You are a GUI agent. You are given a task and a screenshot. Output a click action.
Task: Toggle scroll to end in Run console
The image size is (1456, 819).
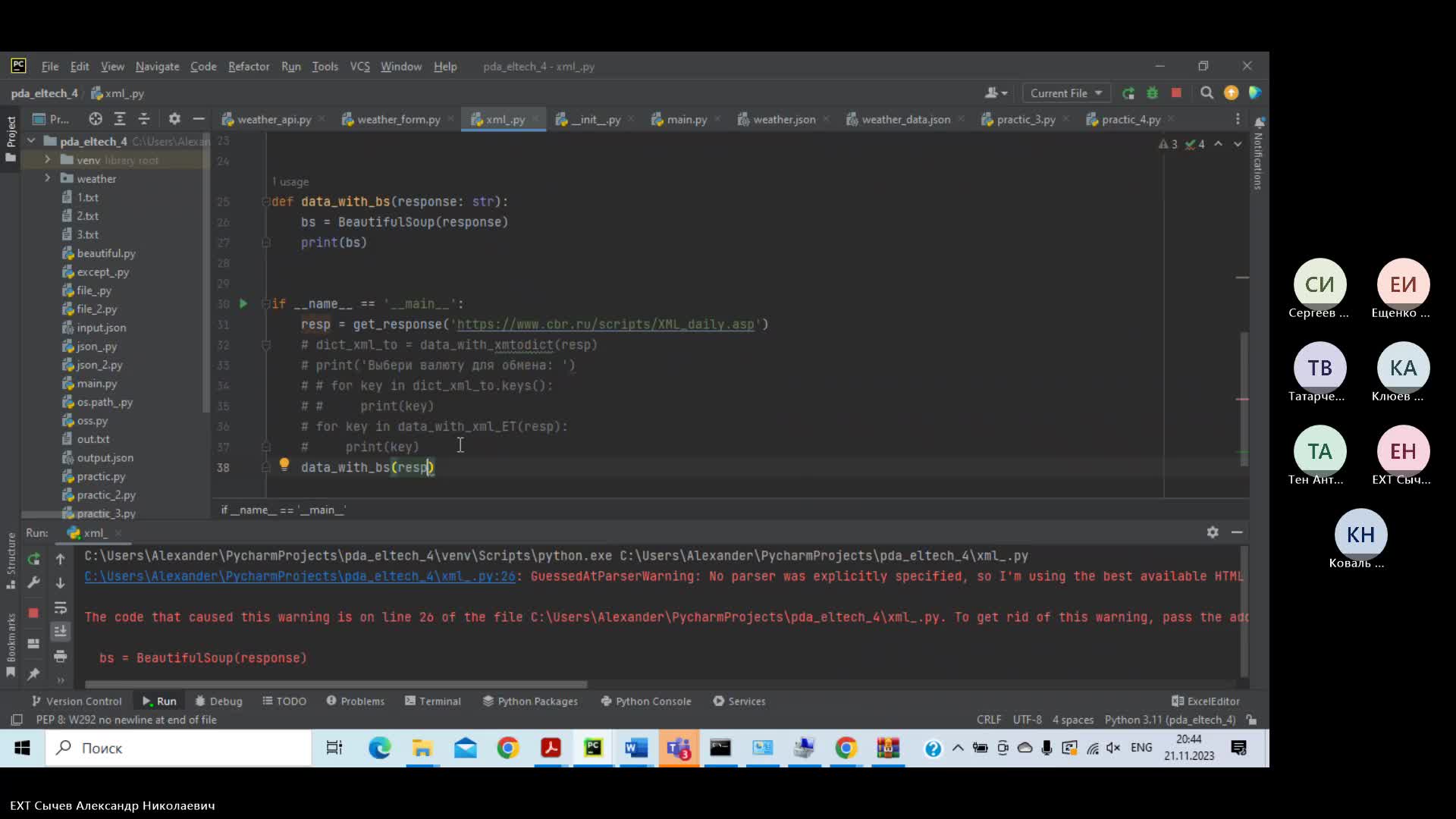click(61, 631)
